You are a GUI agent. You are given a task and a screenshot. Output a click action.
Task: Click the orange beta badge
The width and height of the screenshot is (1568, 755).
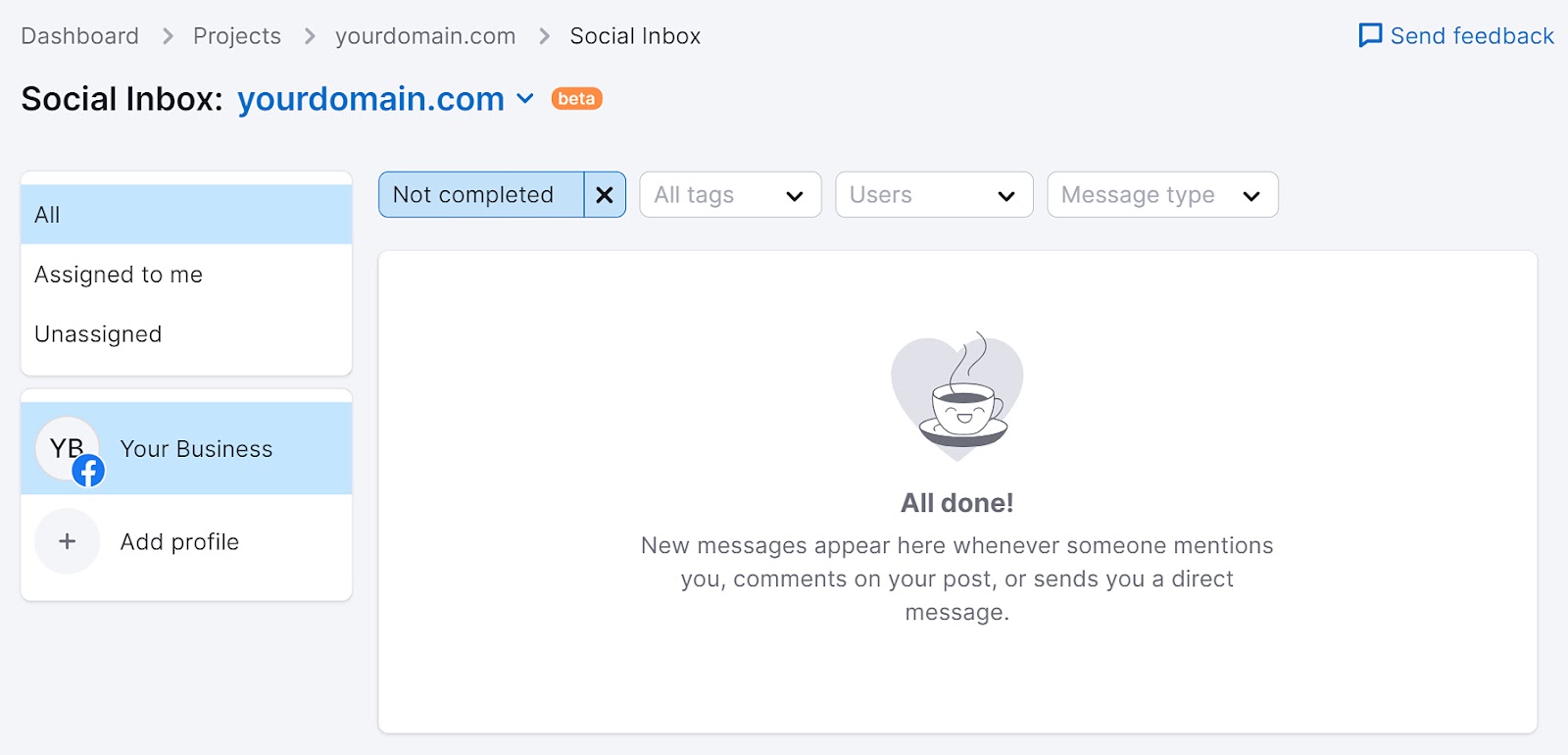576,99
